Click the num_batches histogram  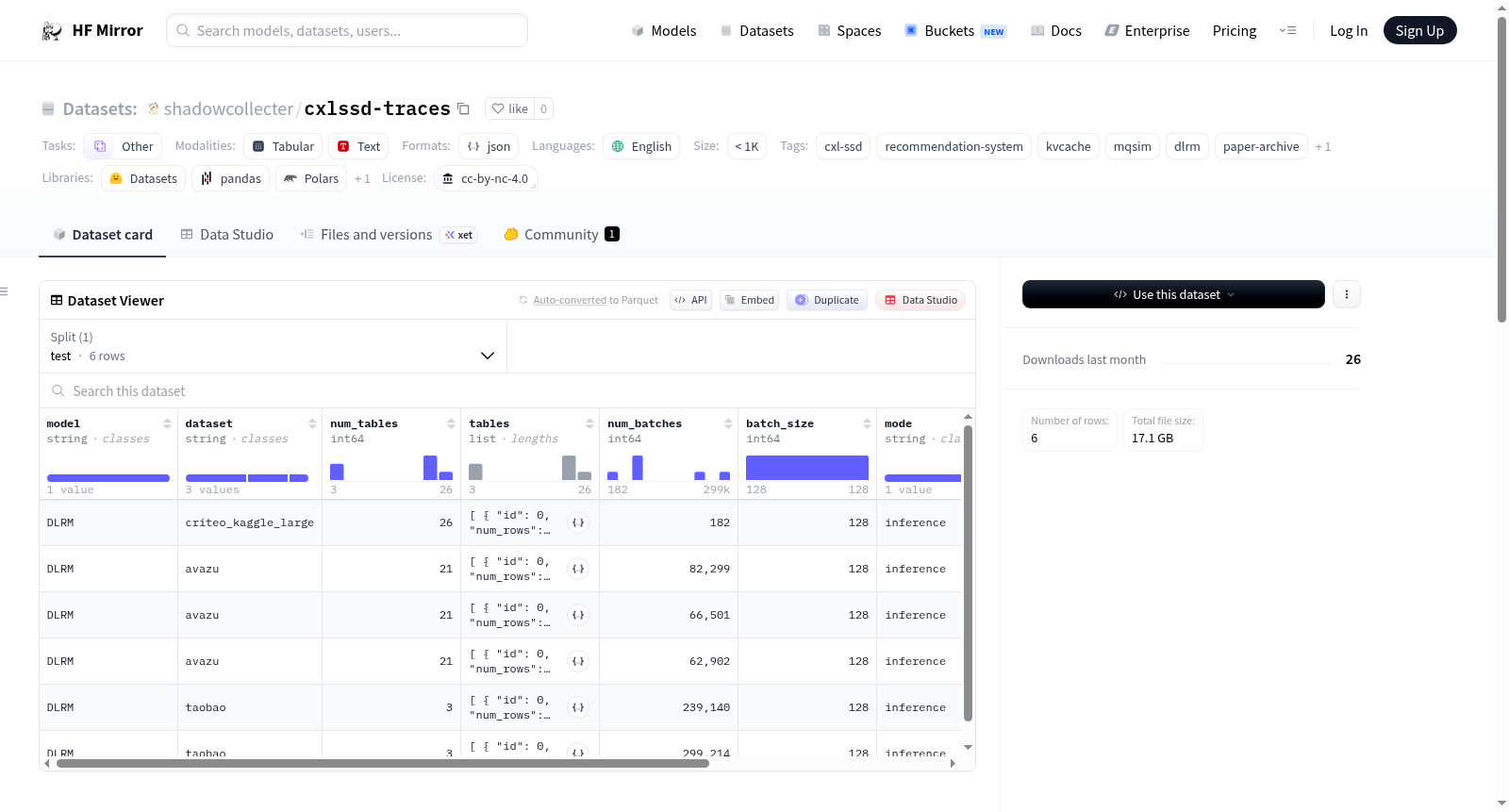coord(669,468)
